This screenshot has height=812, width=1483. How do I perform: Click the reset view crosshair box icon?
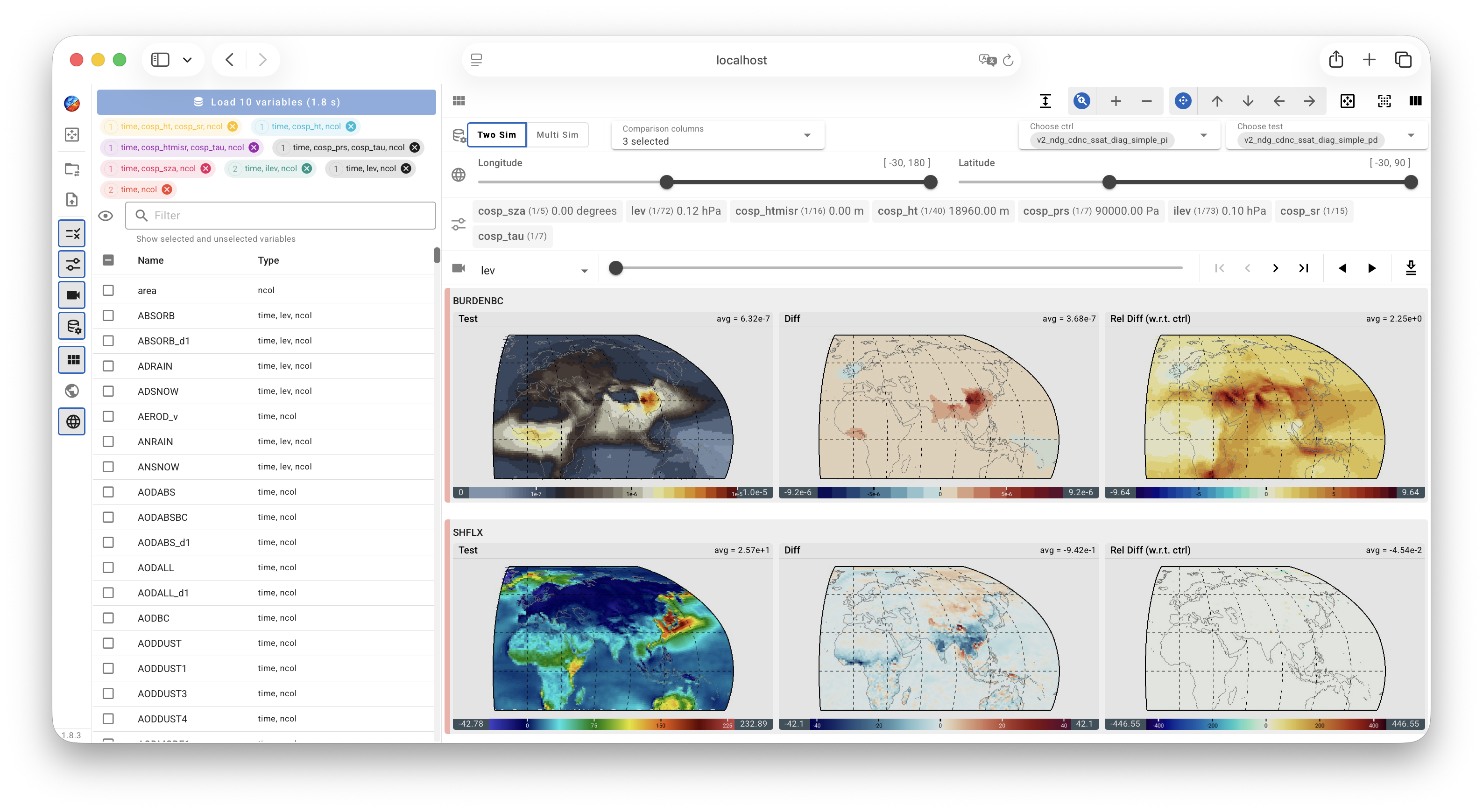[1347, 101]
